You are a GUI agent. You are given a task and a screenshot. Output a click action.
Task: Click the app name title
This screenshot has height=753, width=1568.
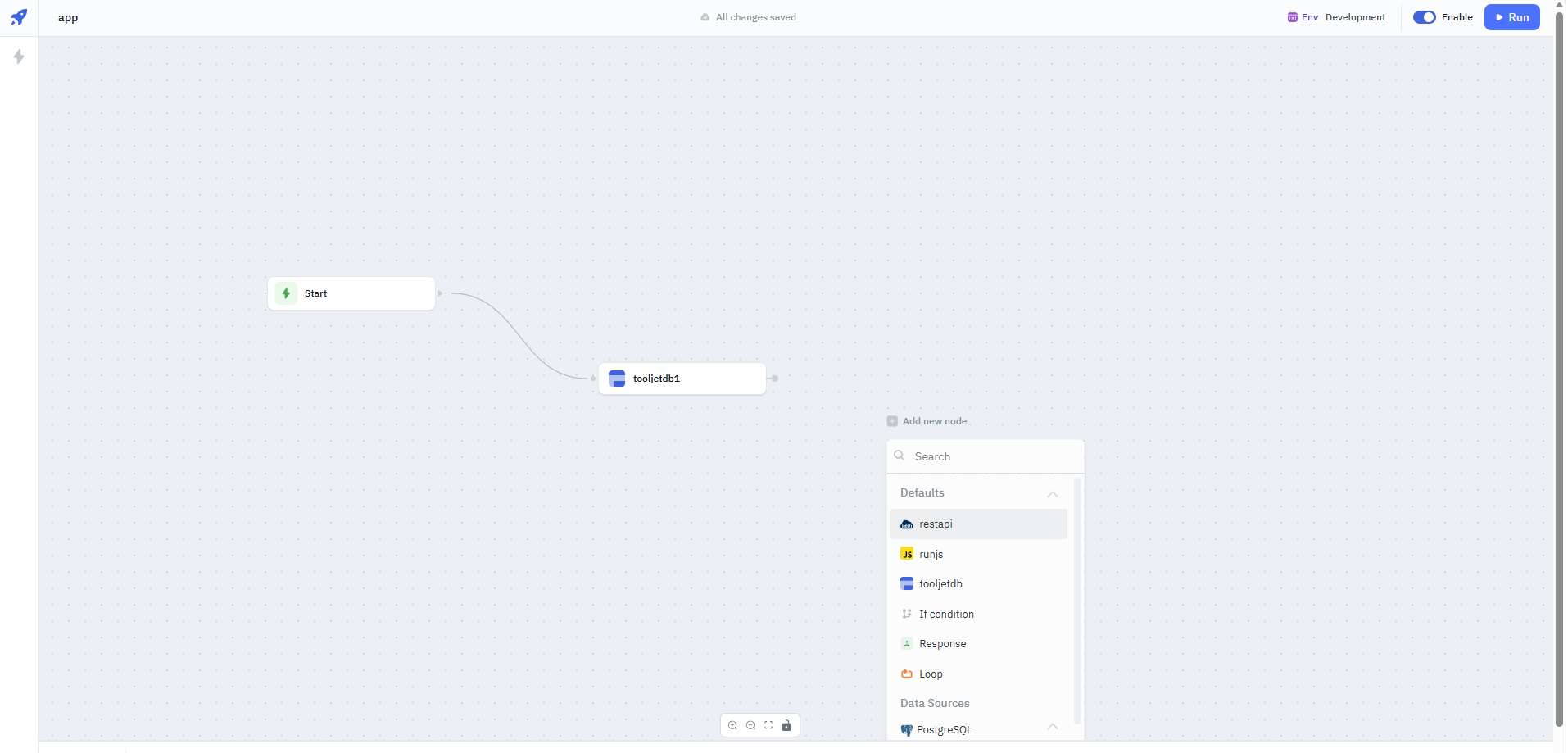pyautogui.click(x=68, y=17)
